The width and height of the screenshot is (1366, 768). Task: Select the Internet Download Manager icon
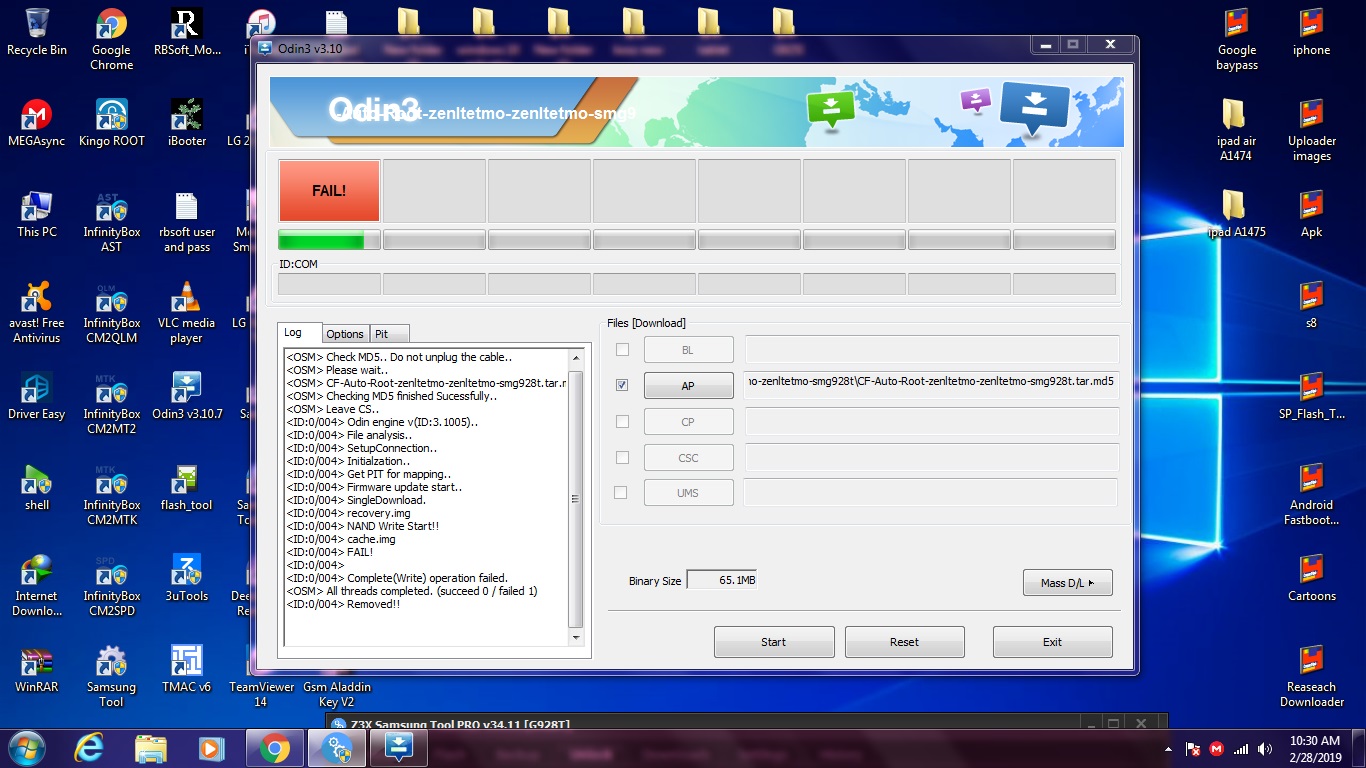click(37, 585)
